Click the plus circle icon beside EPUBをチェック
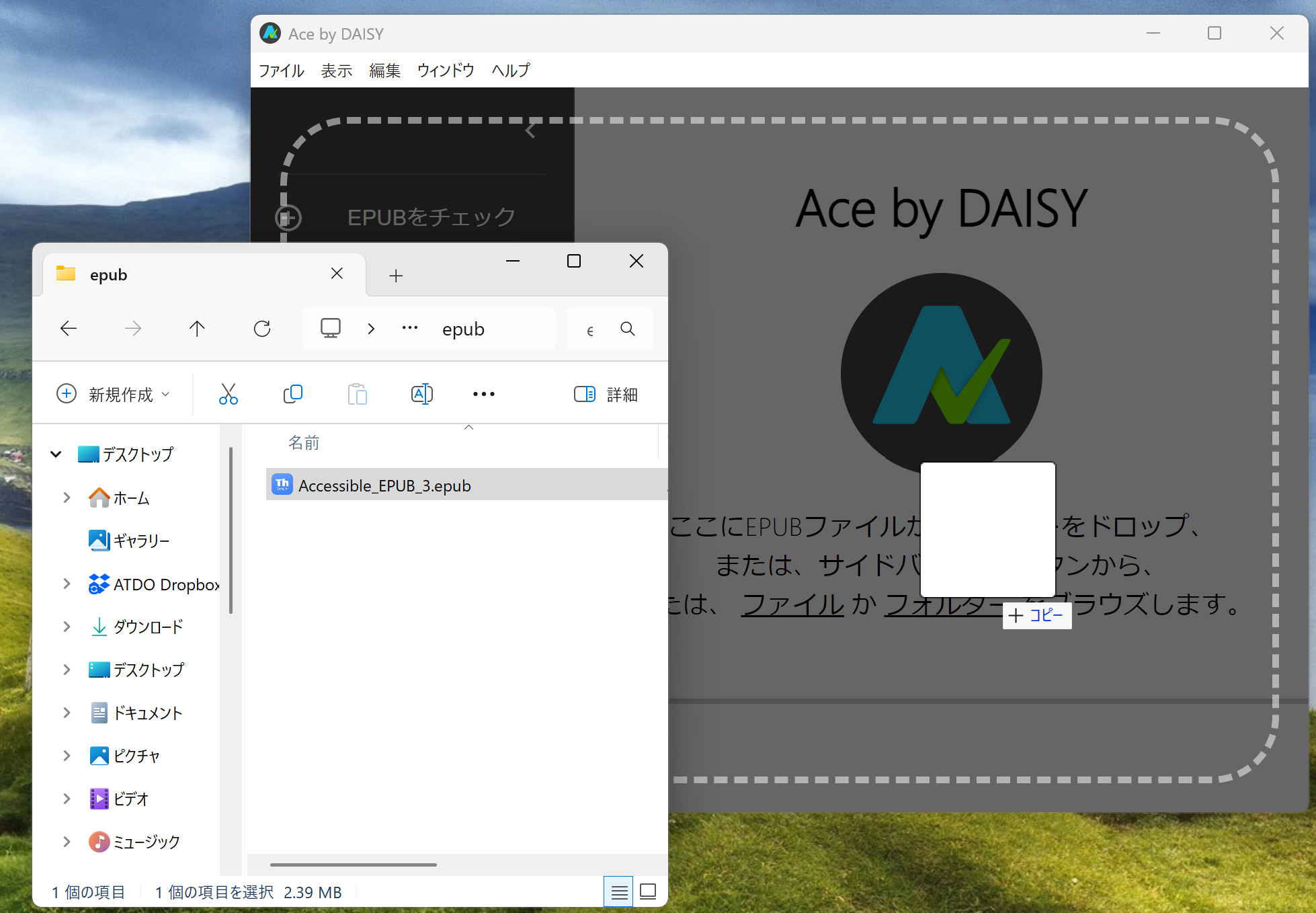This screenshot has height=913, width=1316. [x=288, y=217]
